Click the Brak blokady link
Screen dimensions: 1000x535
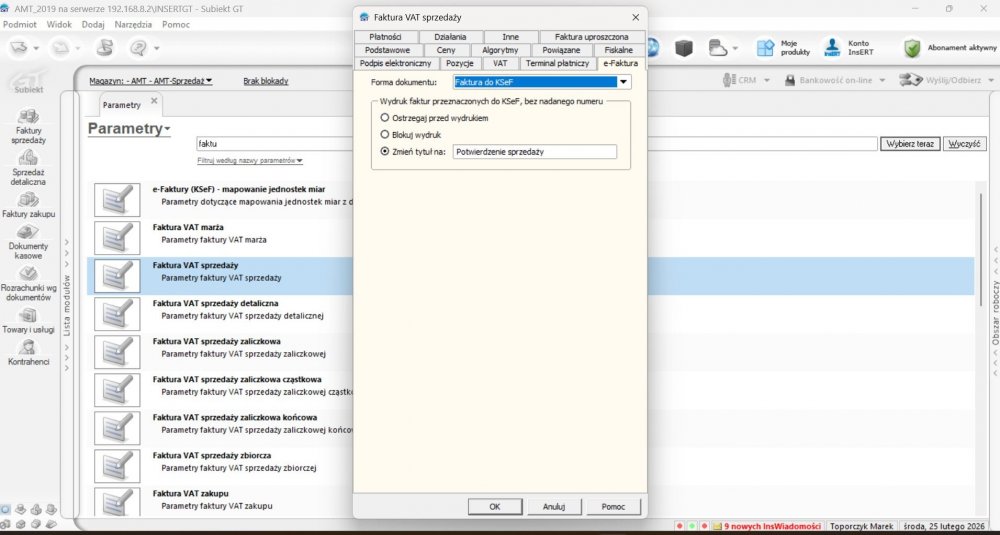(266, 81)
